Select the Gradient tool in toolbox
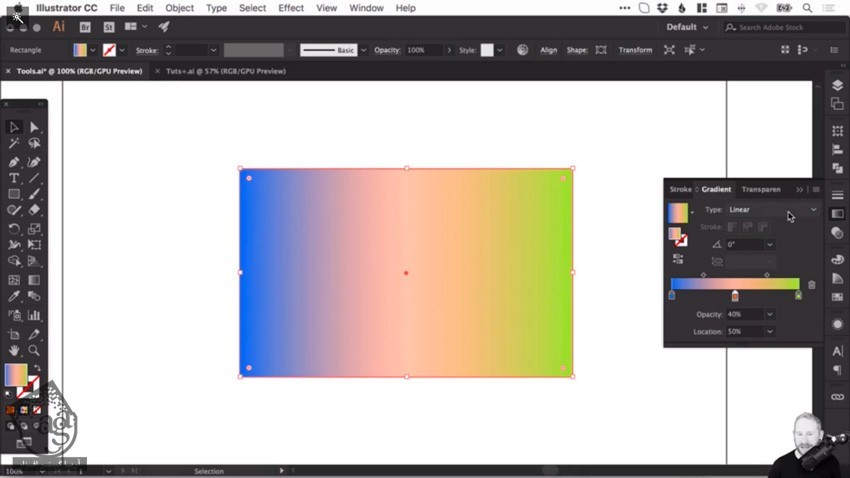850x478 pixels. coord(34,280)
